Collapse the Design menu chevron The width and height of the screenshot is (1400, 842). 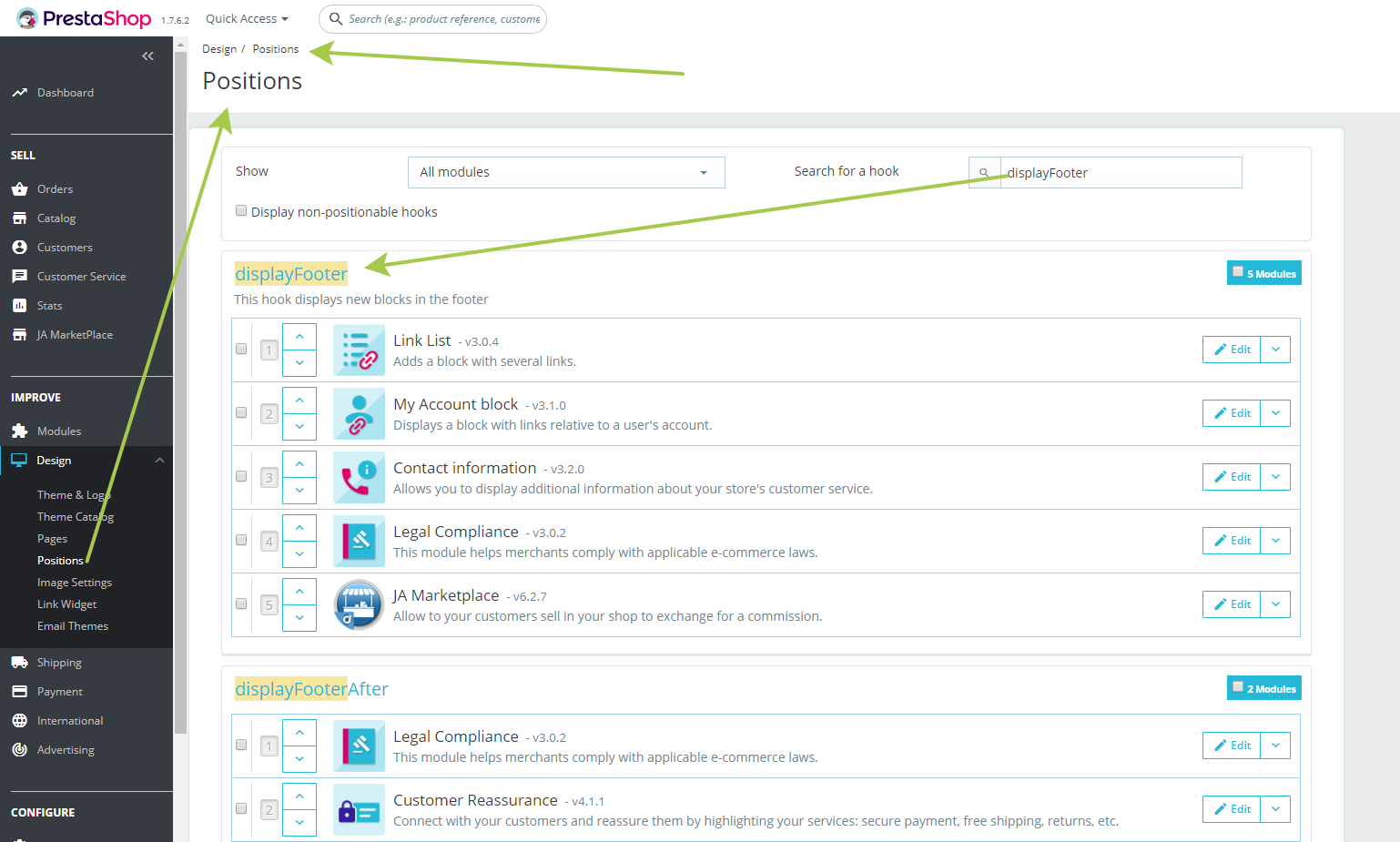point(160,461)
